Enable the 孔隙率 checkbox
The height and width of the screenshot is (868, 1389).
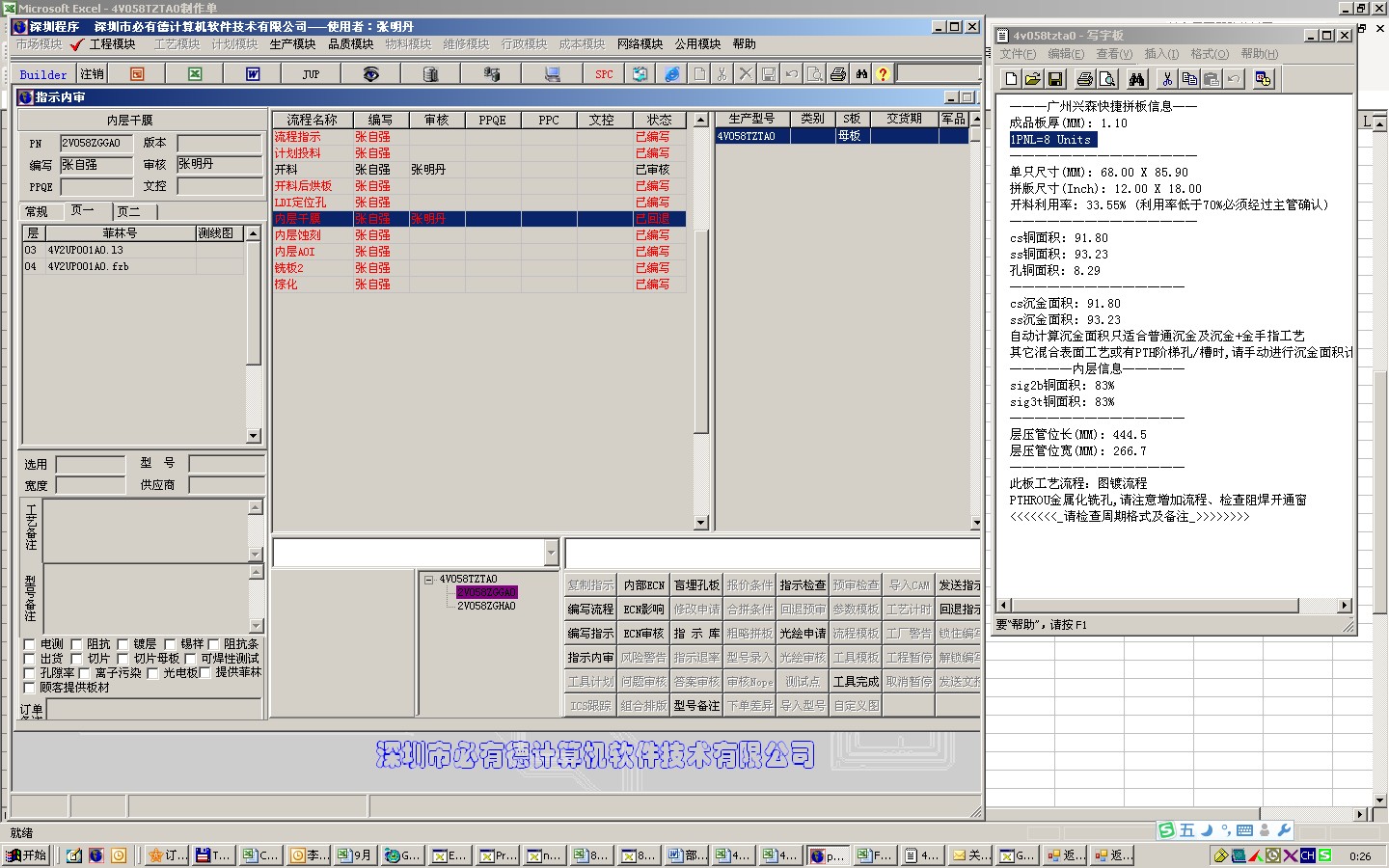click(29, 673)
